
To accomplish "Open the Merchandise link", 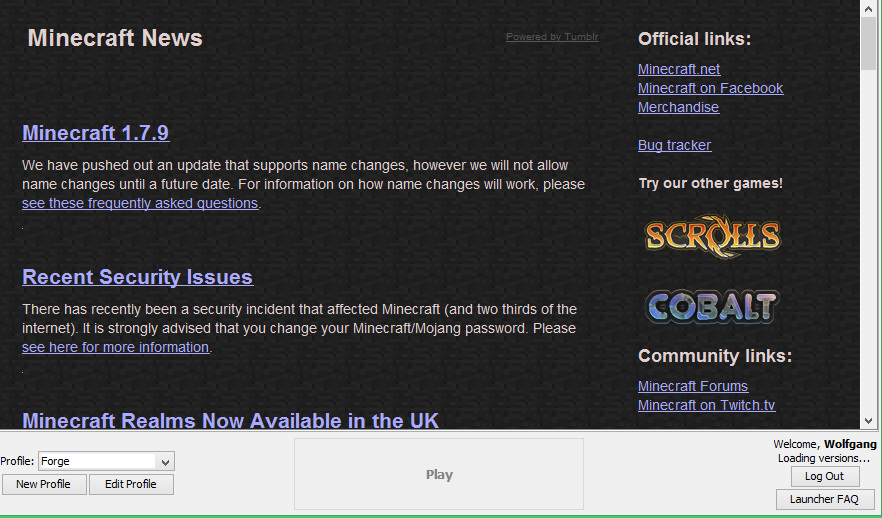I will click(678, 107).
